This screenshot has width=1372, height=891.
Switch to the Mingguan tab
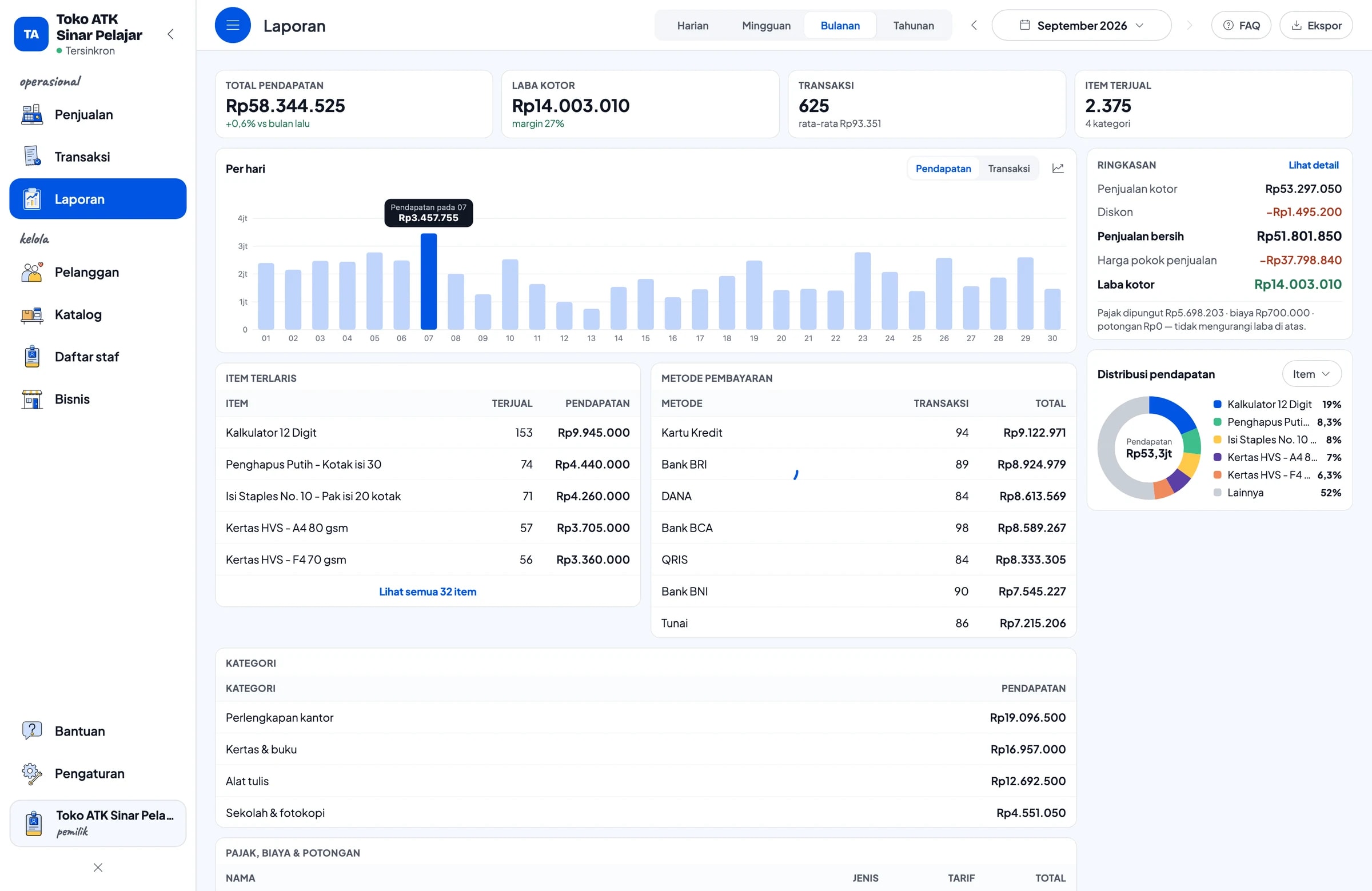[x=765, y=25]
